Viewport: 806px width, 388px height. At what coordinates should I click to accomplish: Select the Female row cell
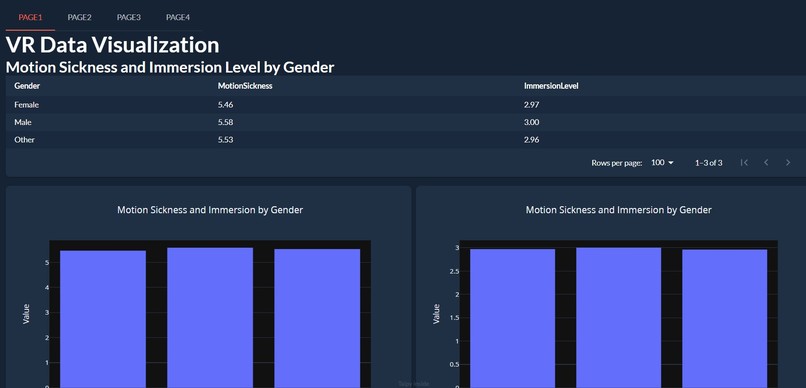click(x=27, y=105)
